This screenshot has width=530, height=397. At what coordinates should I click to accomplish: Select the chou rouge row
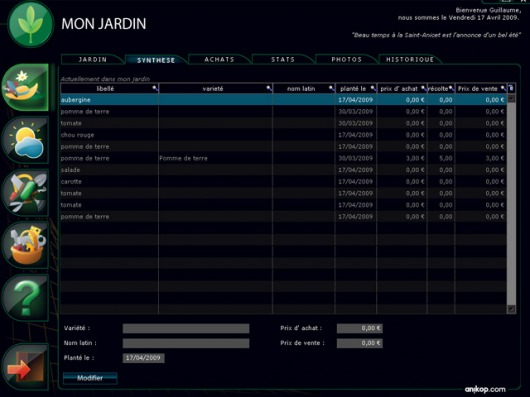point(283,135)
